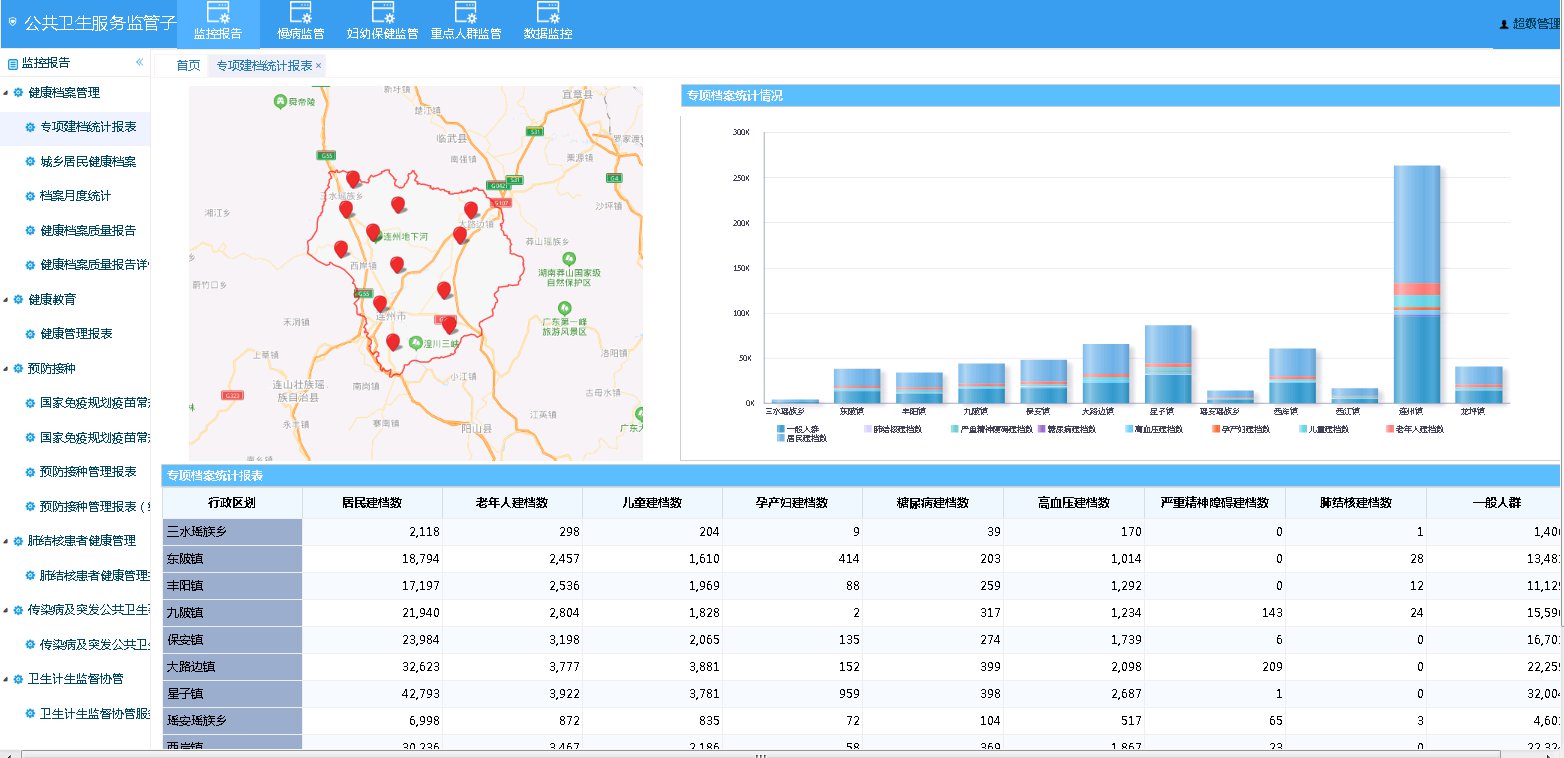Click the 儿童建档数 legend color swatch
Screen dimensions: 1564x758
(x=1303, y=429)
